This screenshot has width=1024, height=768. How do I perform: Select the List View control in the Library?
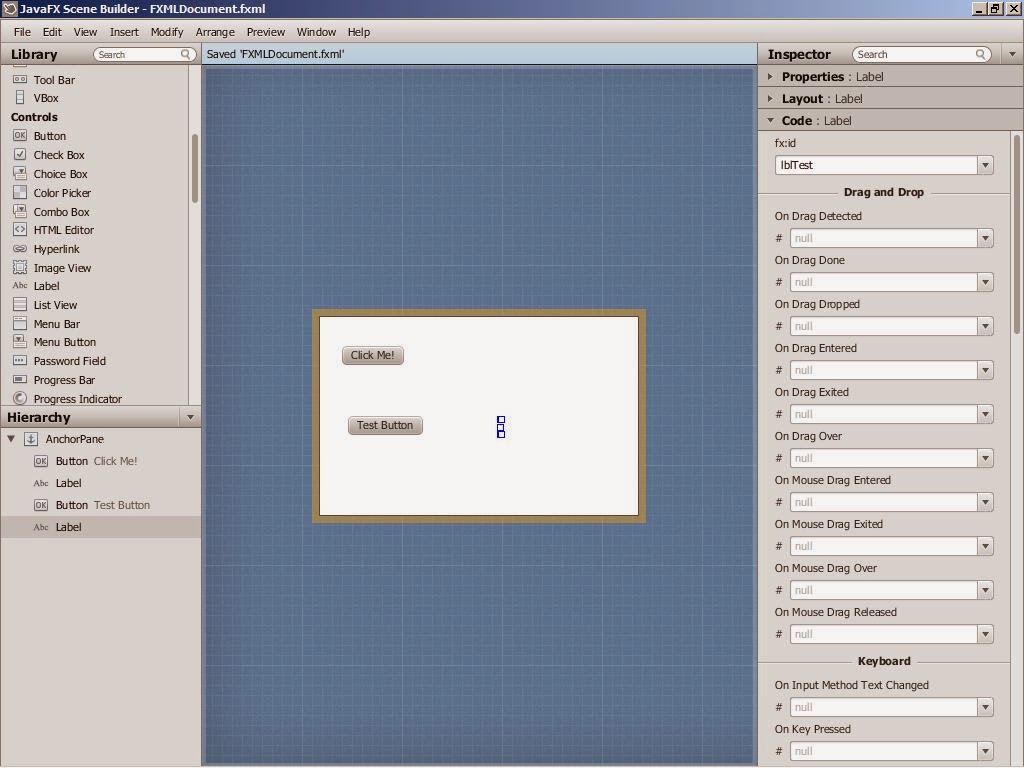(x=55, y=304)
